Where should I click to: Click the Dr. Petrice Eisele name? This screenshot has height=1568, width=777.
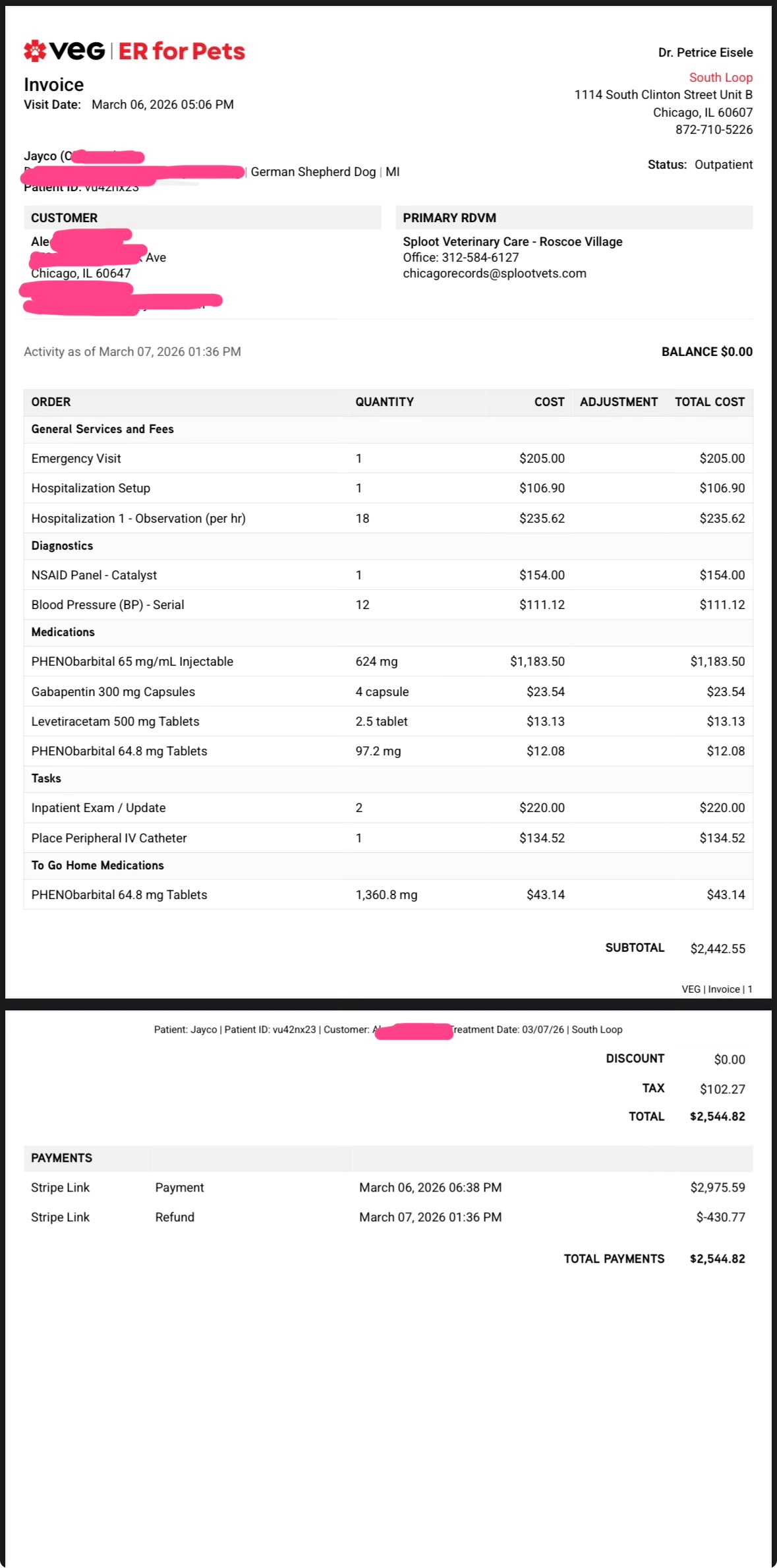[705, 53]
